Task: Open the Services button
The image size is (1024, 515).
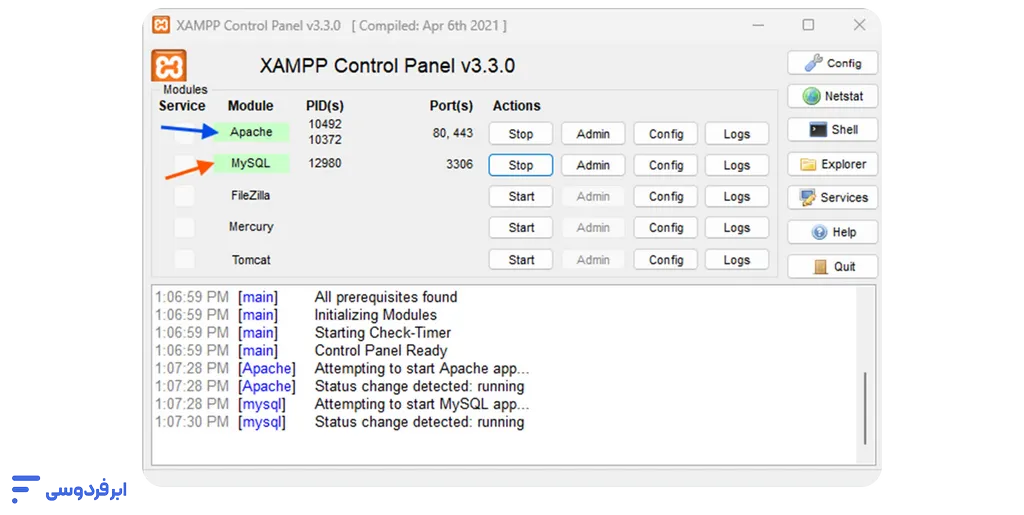Action: [x=833, y=198]
